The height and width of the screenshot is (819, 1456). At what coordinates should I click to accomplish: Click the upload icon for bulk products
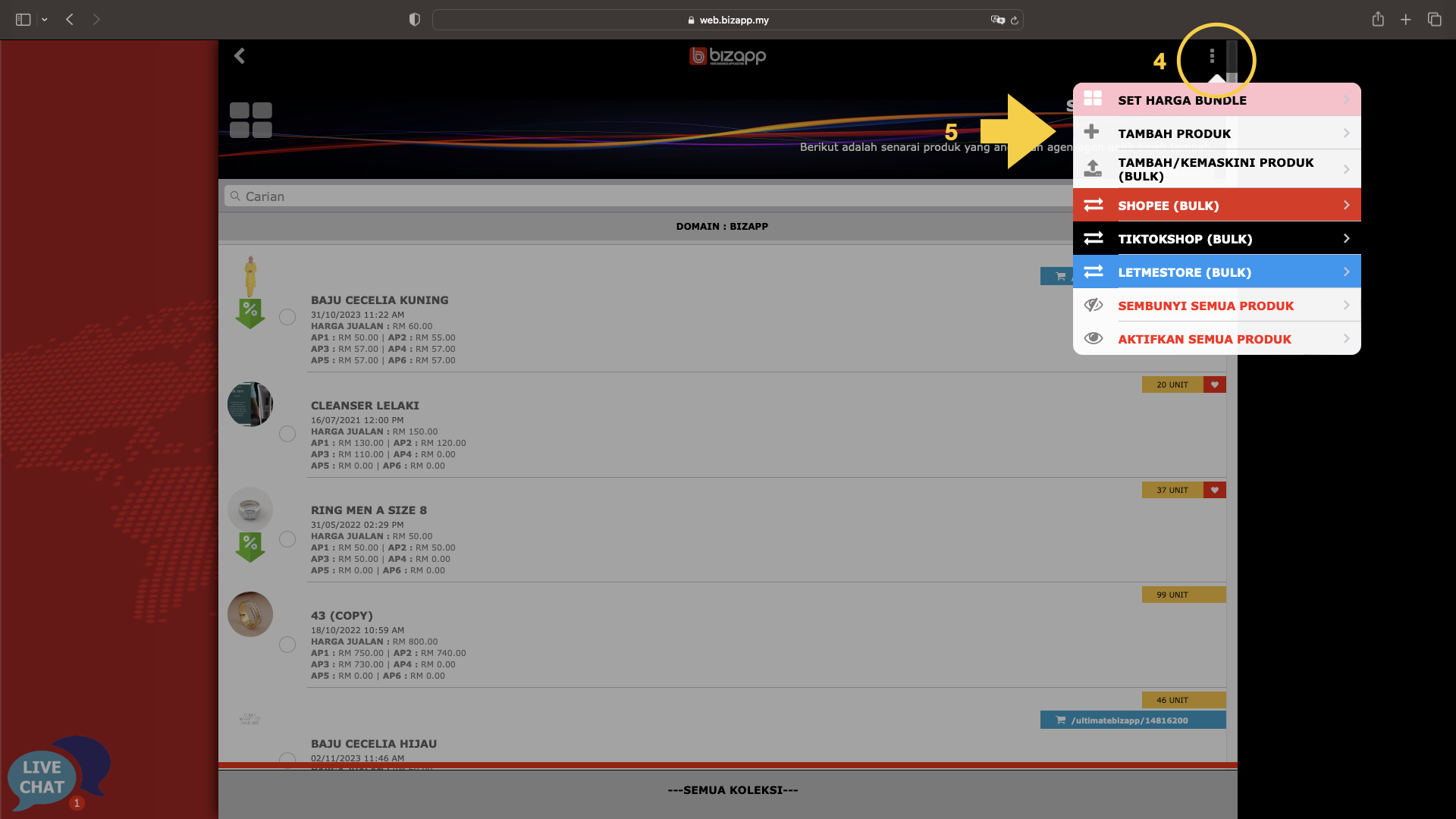tap(1093, 168)
